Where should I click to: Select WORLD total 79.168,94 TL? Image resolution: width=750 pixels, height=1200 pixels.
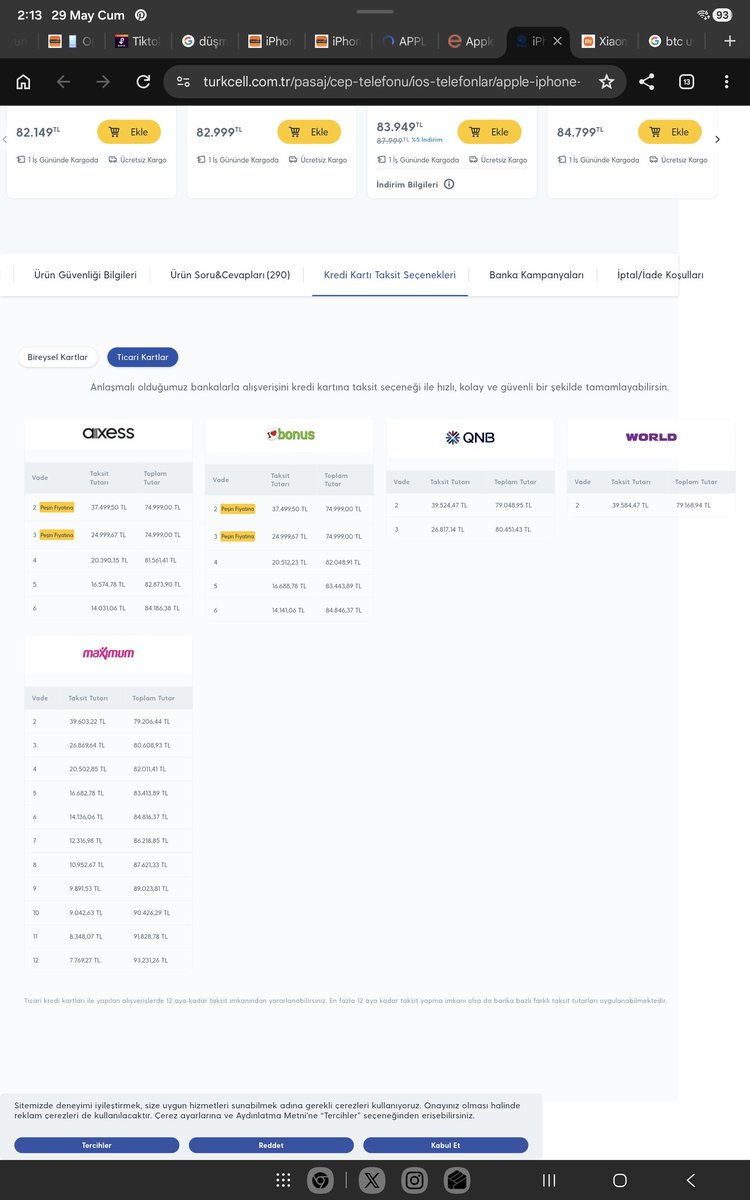[693, 505]
